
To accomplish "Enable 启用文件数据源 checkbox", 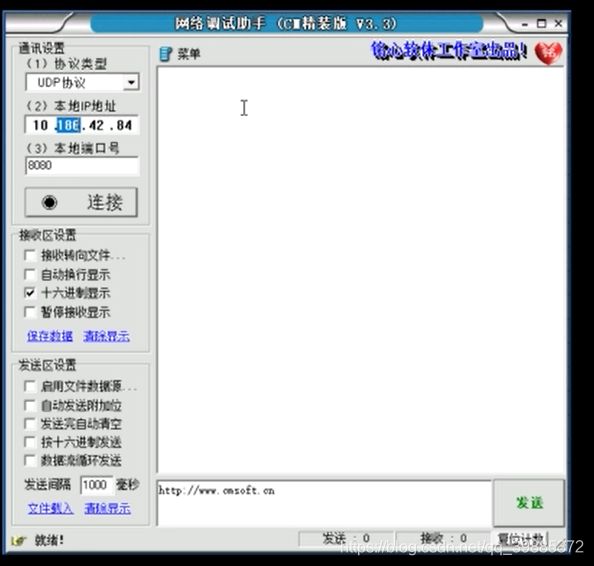I will 30,386.
